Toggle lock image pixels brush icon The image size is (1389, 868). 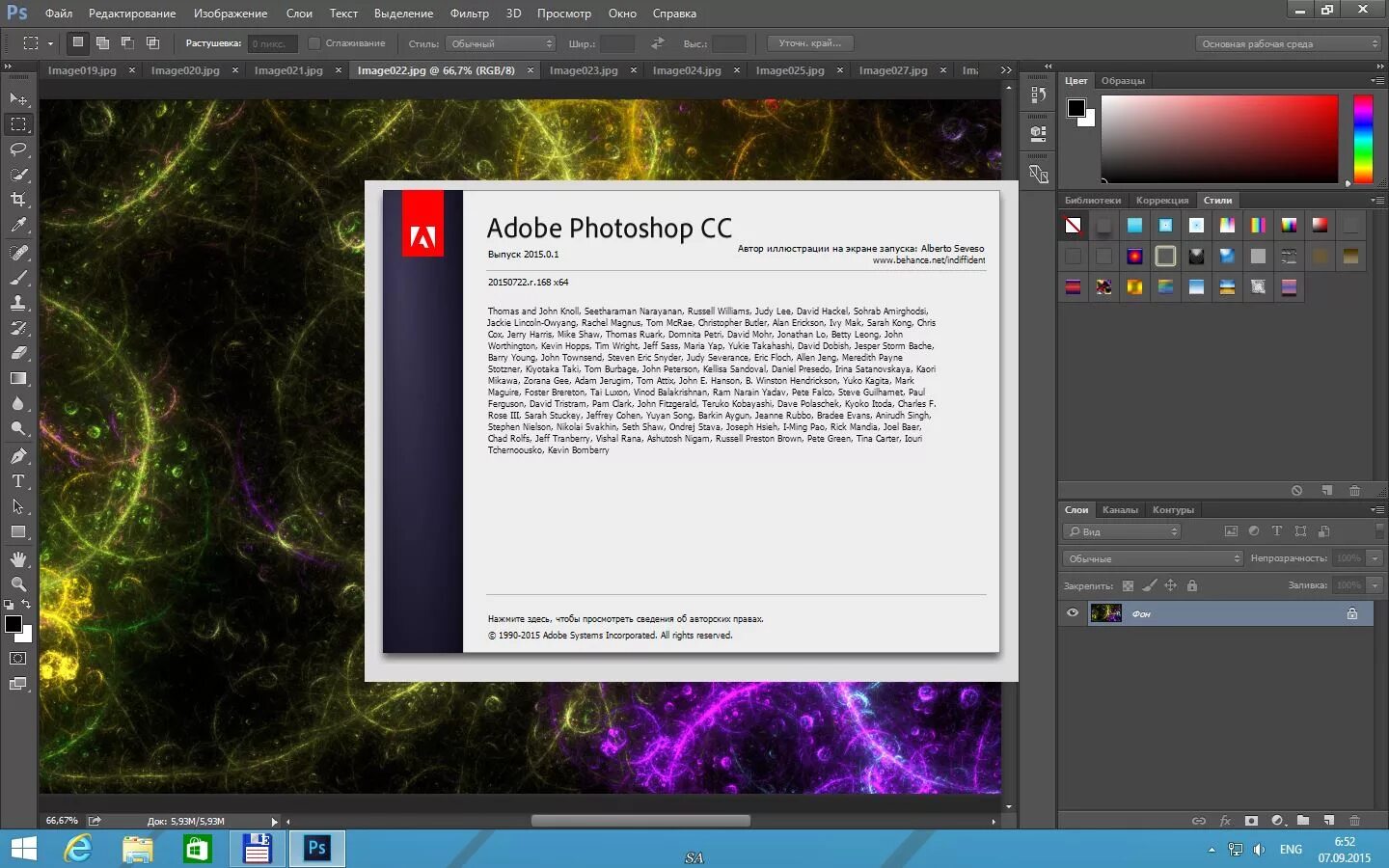(x=1149, y=585)
